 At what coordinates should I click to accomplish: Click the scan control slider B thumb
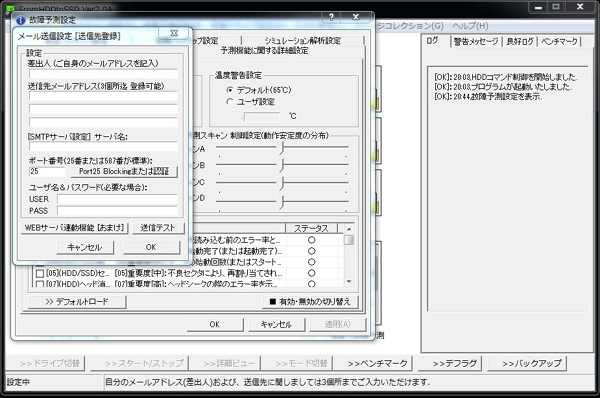coord(282,165)
